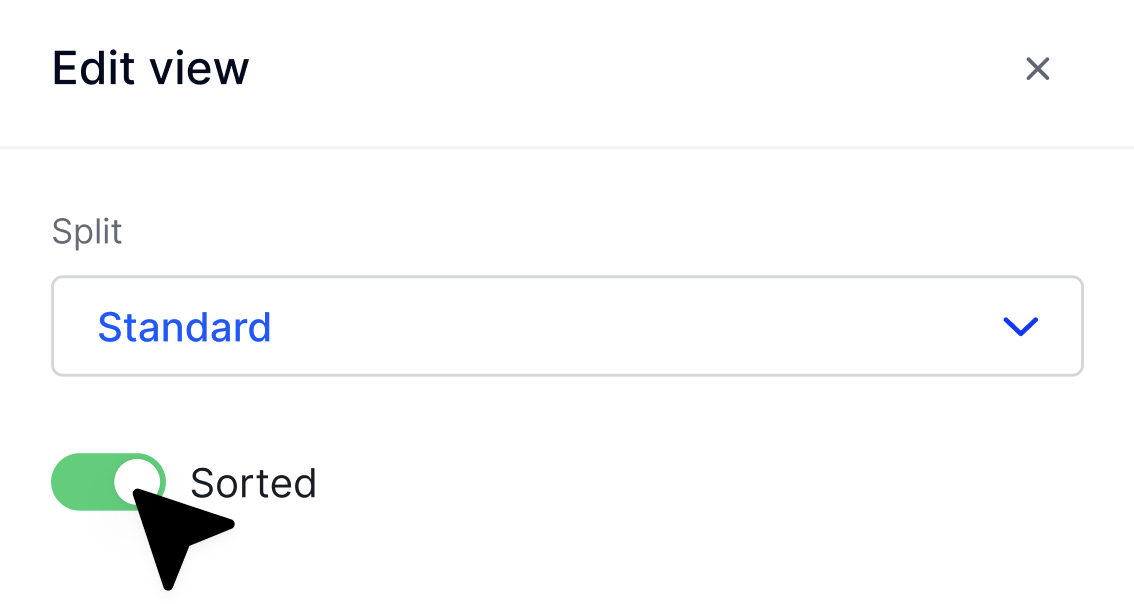The image size is (1134, 604).
Task: Click inside the Split combo box
Action: point(567,326)
